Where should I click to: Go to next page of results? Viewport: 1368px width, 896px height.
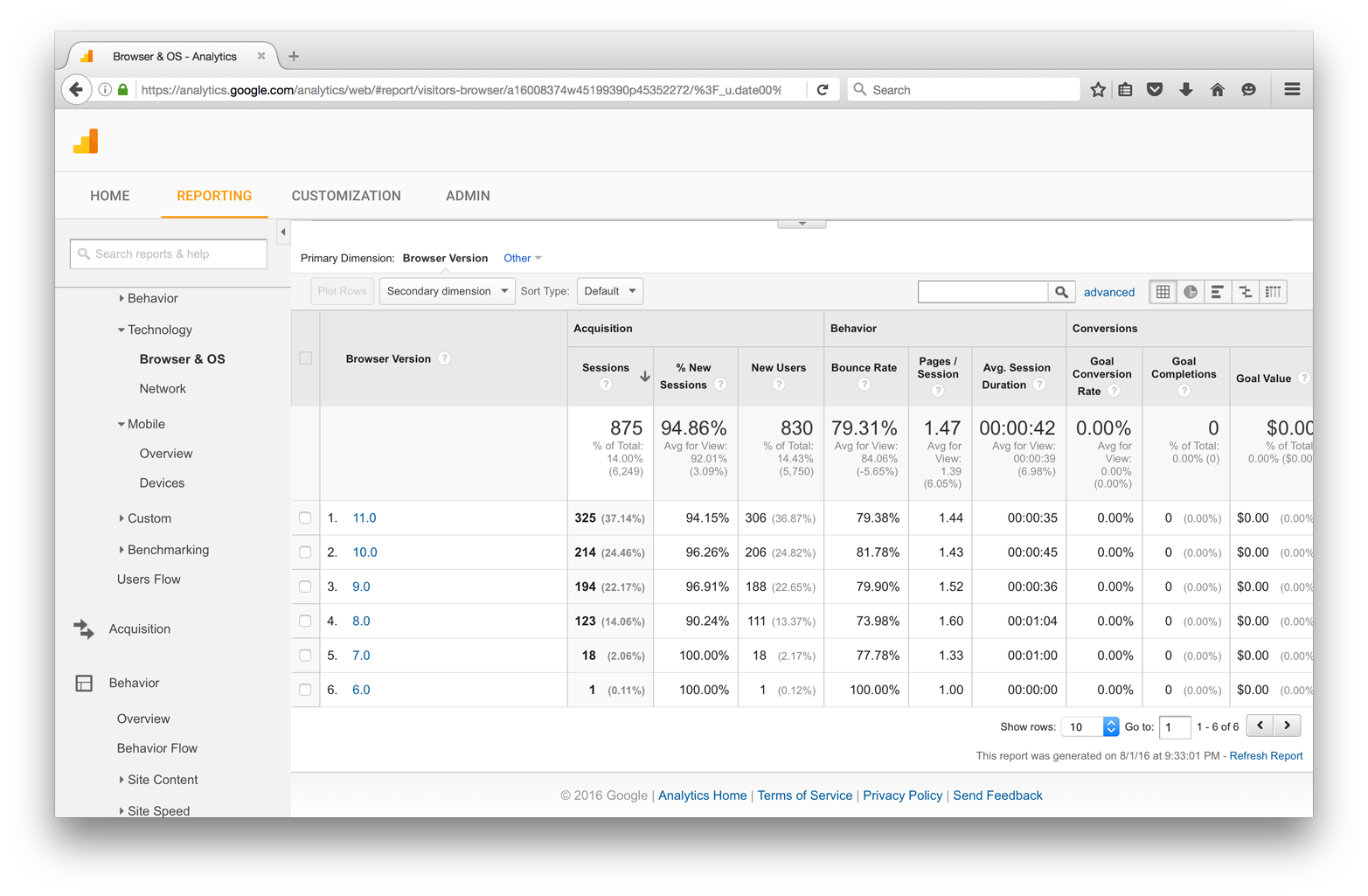click(x=1287, y=726)
